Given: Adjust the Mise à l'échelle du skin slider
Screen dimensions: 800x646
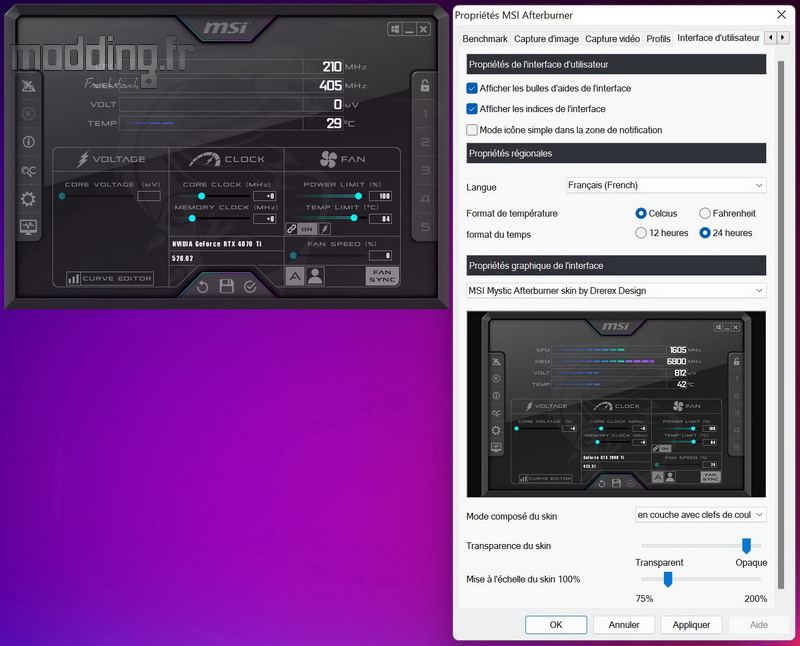Looking at the screenshot, I should tap(667, 579).
